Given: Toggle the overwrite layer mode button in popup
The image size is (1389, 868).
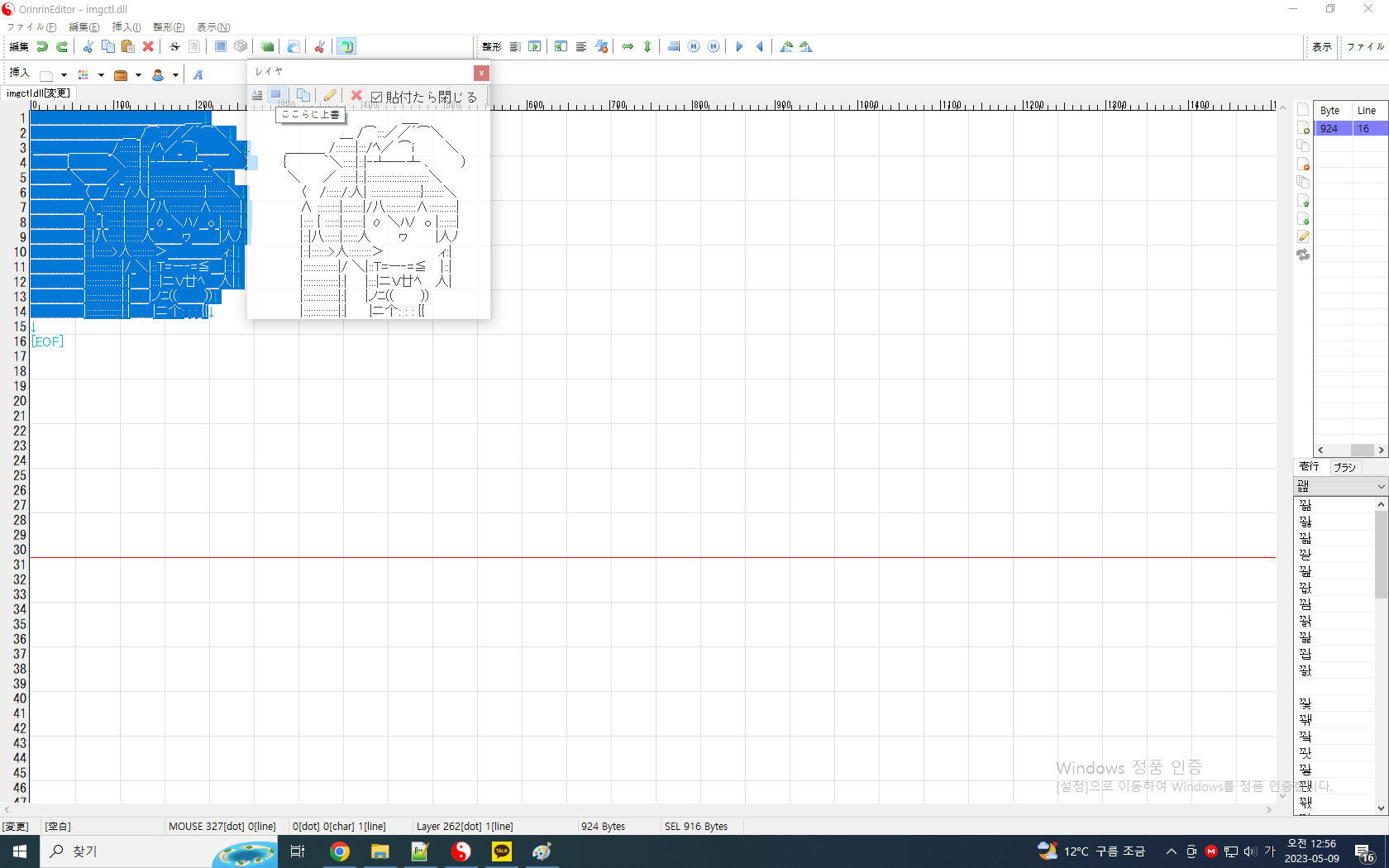Looking at the screenshot, I should (277, 96).
